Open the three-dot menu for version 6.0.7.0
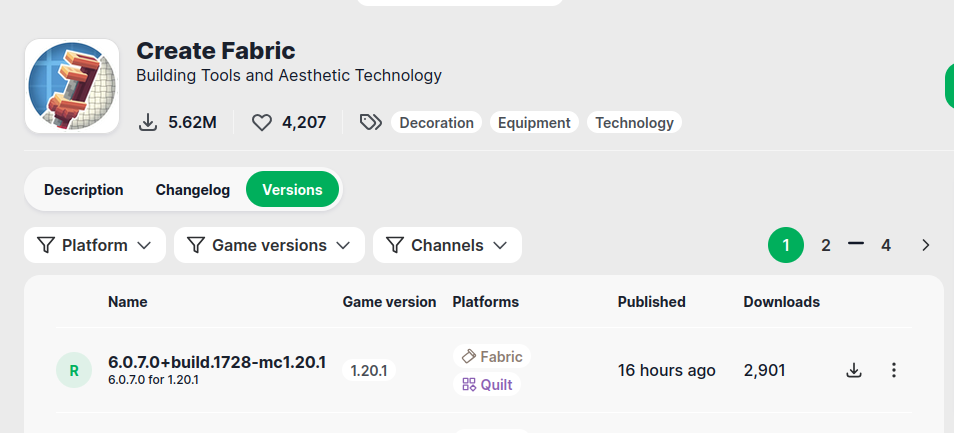This screenshot has width=954, height=433. [894, 370]
